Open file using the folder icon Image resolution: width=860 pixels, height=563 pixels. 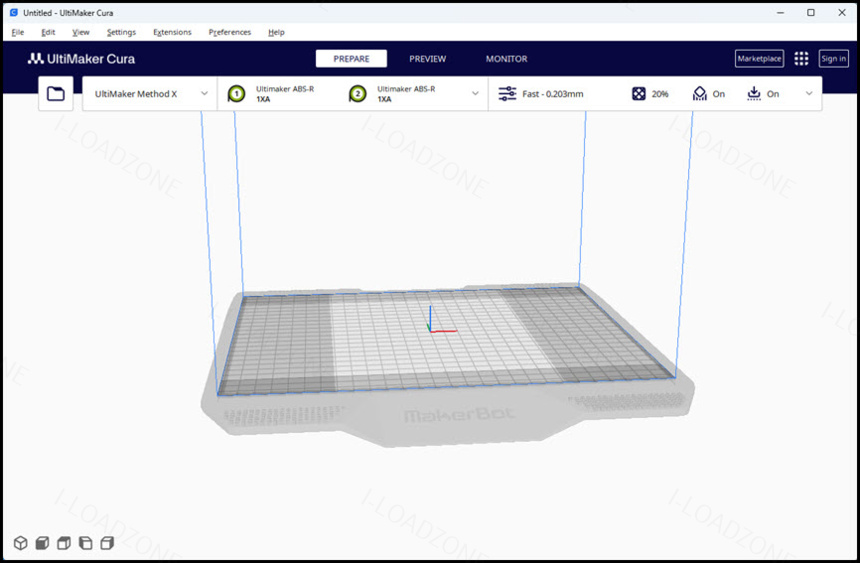pos(55,94)
